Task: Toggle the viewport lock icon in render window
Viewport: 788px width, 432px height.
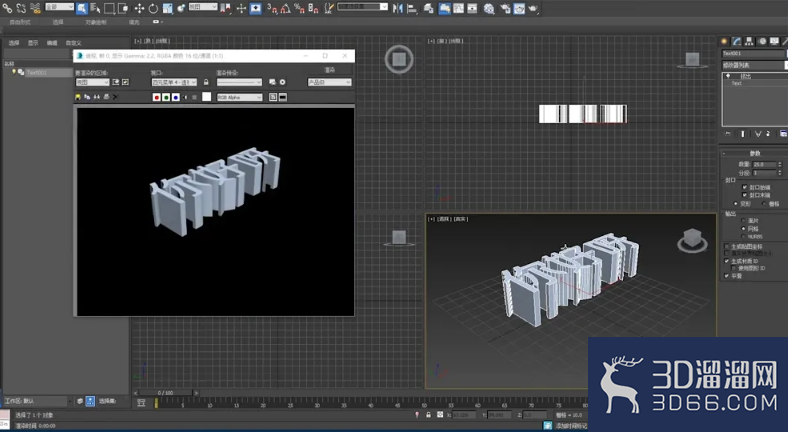Action: (x=206, y=82)
